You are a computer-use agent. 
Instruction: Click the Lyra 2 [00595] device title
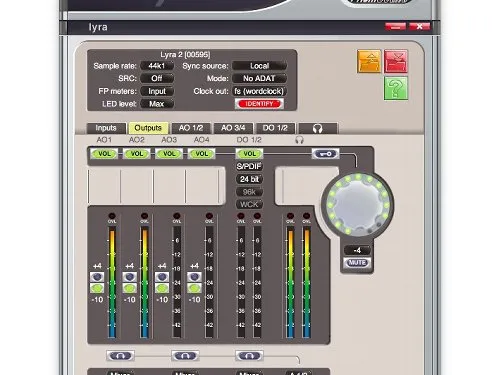coord(185,54)
